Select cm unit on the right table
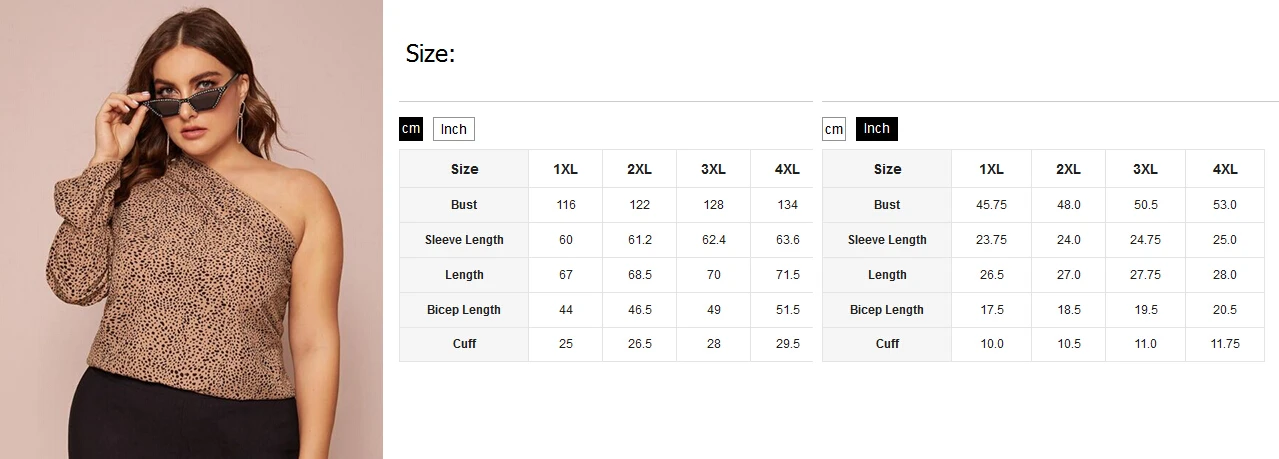 tap(834, 129)
